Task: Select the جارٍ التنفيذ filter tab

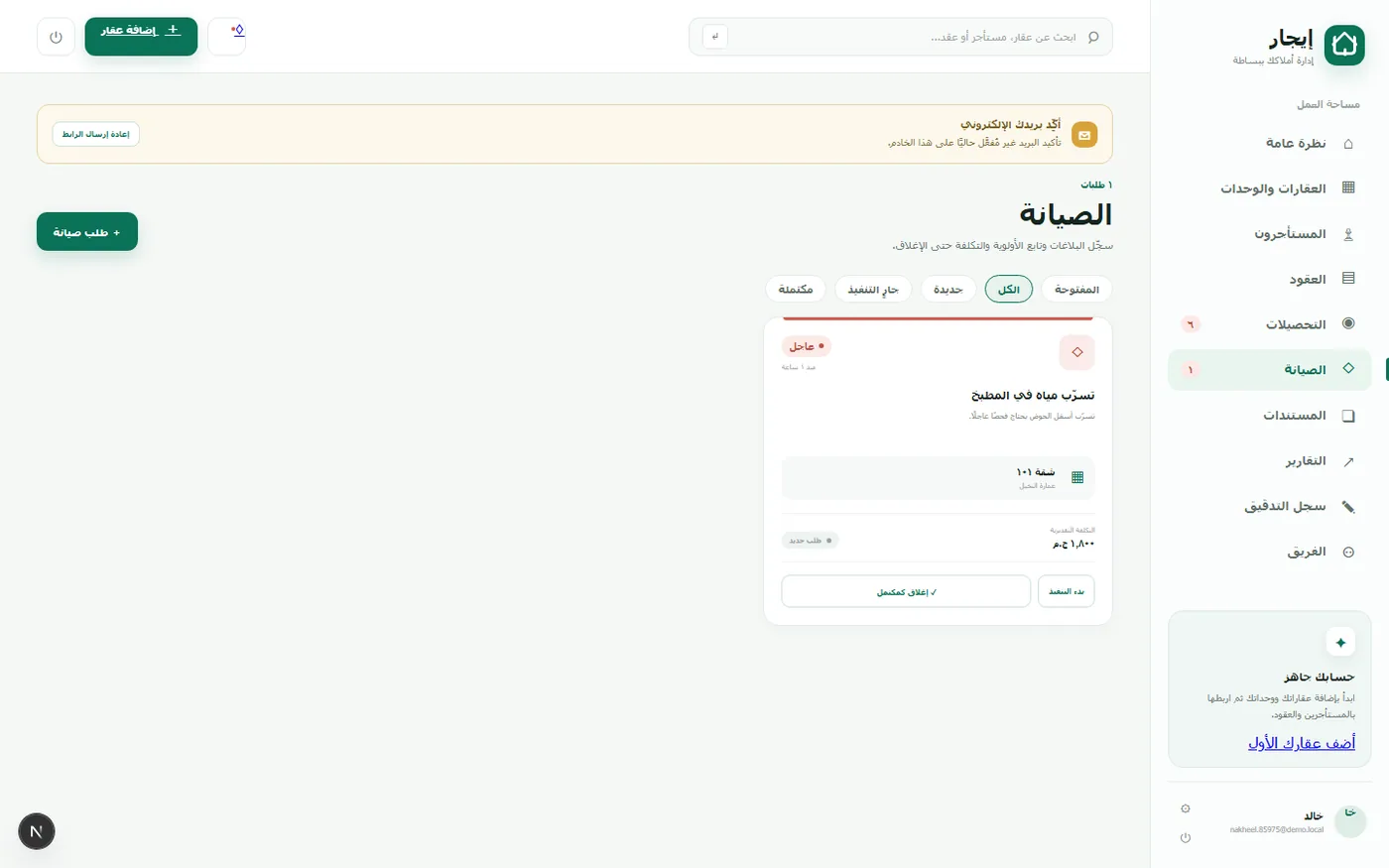Action: (873, 290)
